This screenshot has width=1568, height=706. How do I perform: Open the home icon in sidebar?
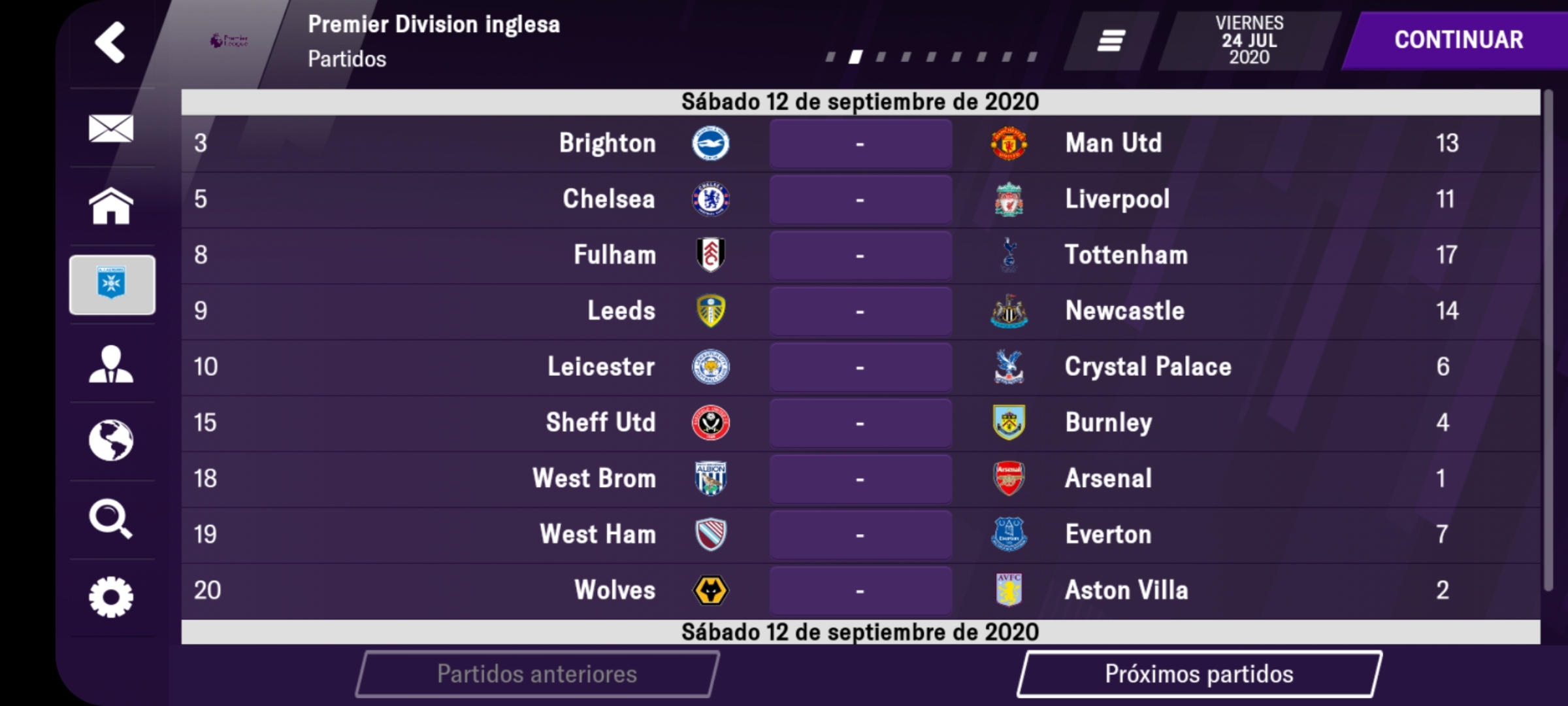pos(111,206)
